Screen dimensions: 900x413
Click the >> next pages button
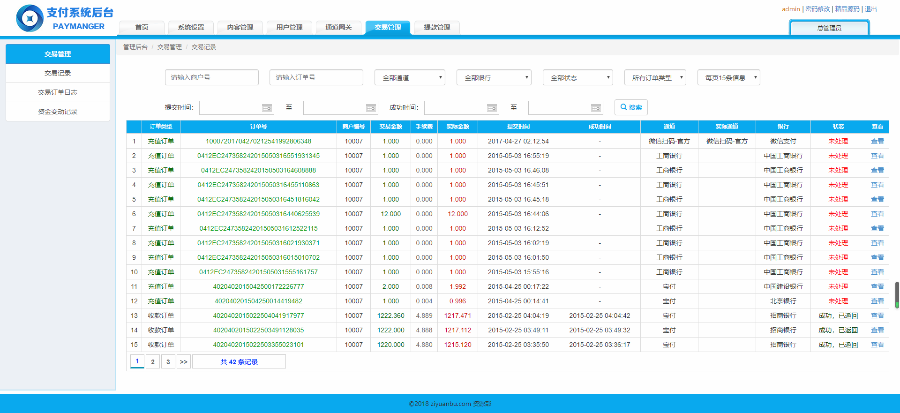click(184, 361)
